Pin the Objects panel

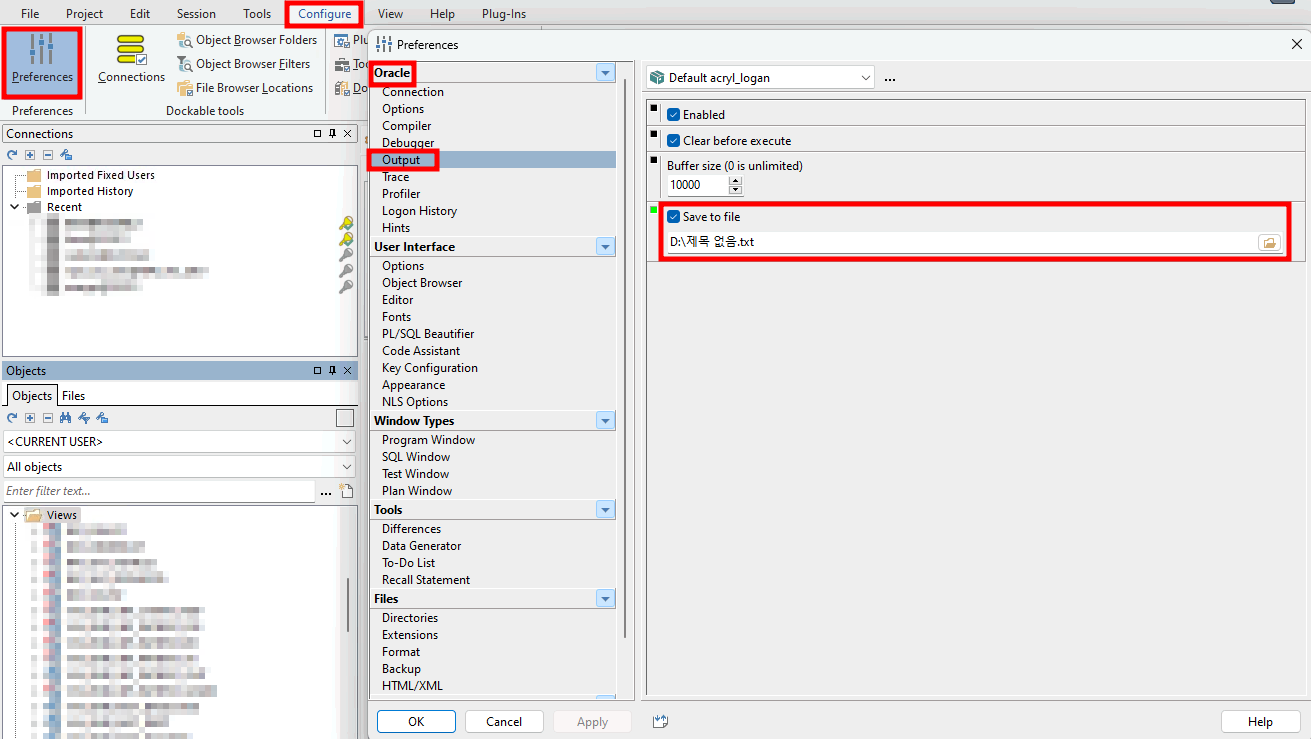click(x=333, y=371)
